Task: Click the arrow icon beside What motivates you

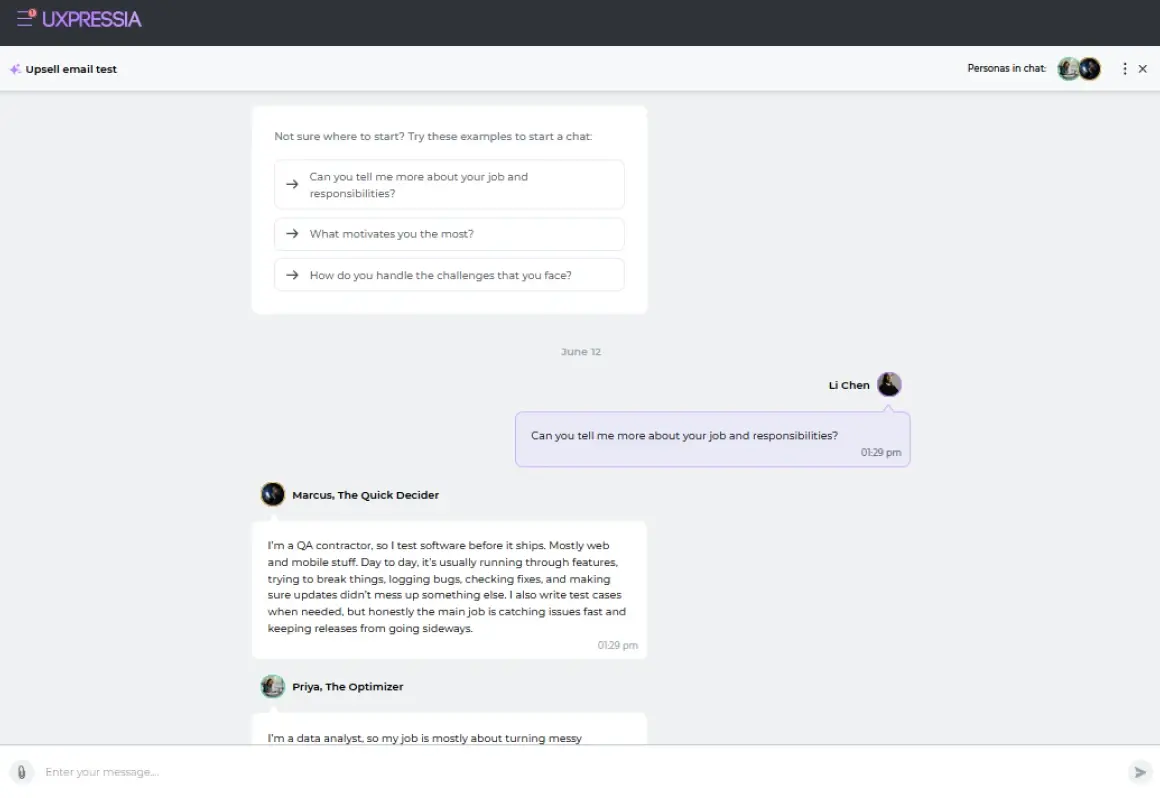Action: coord(292,234)
